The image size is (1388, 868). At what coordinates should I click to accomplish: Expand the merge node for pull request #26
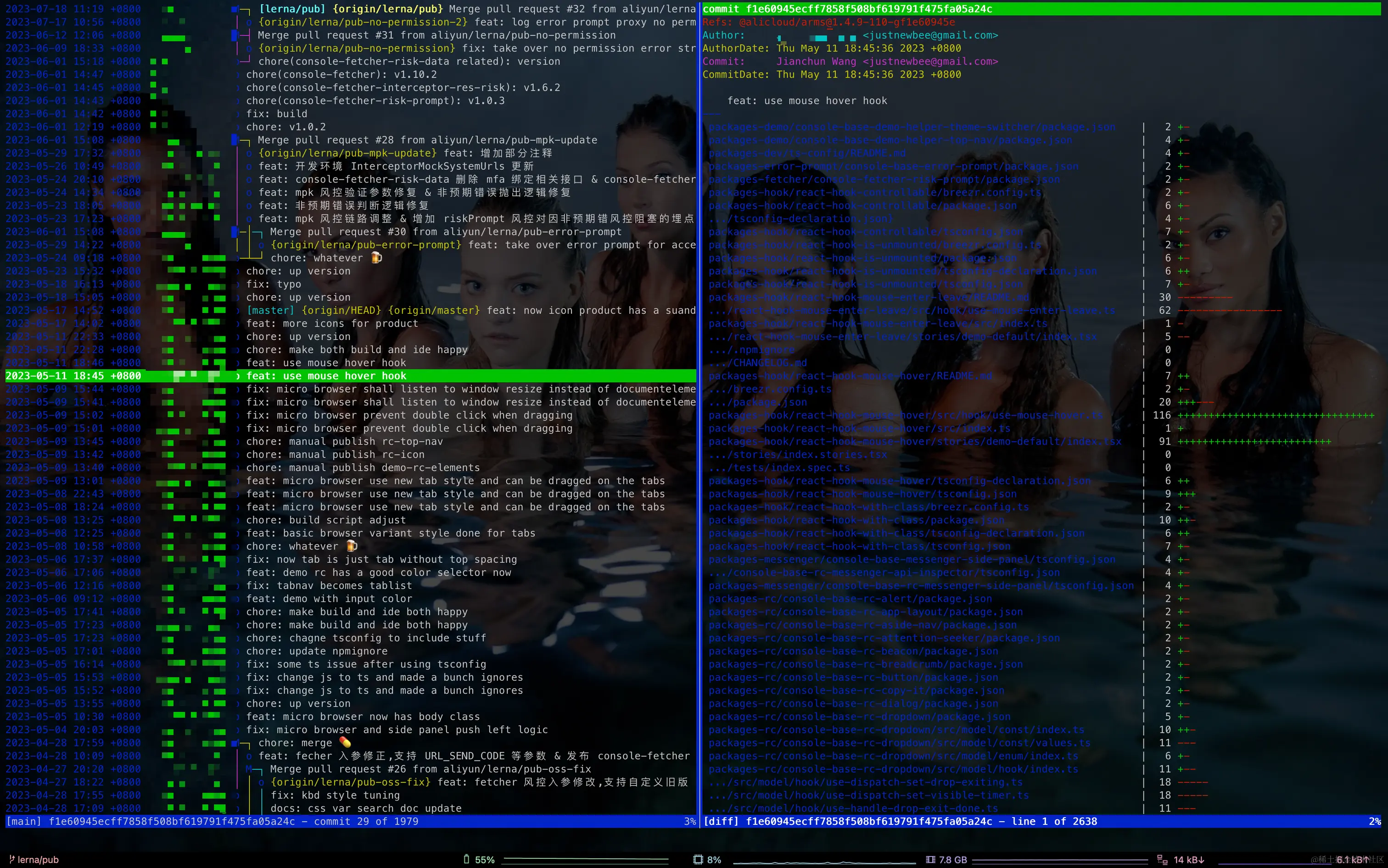[250, 769]
